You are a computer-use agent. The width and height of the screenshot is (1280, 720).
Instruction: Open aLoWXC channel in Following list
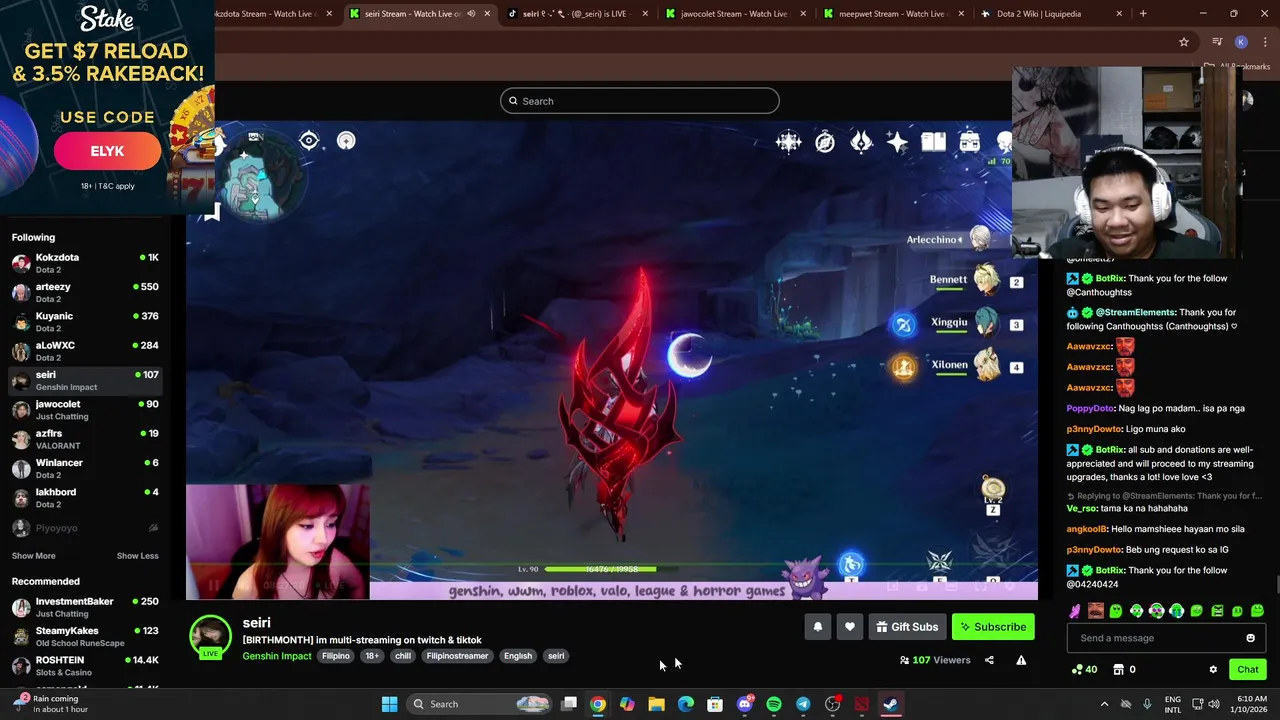[85, 351]
